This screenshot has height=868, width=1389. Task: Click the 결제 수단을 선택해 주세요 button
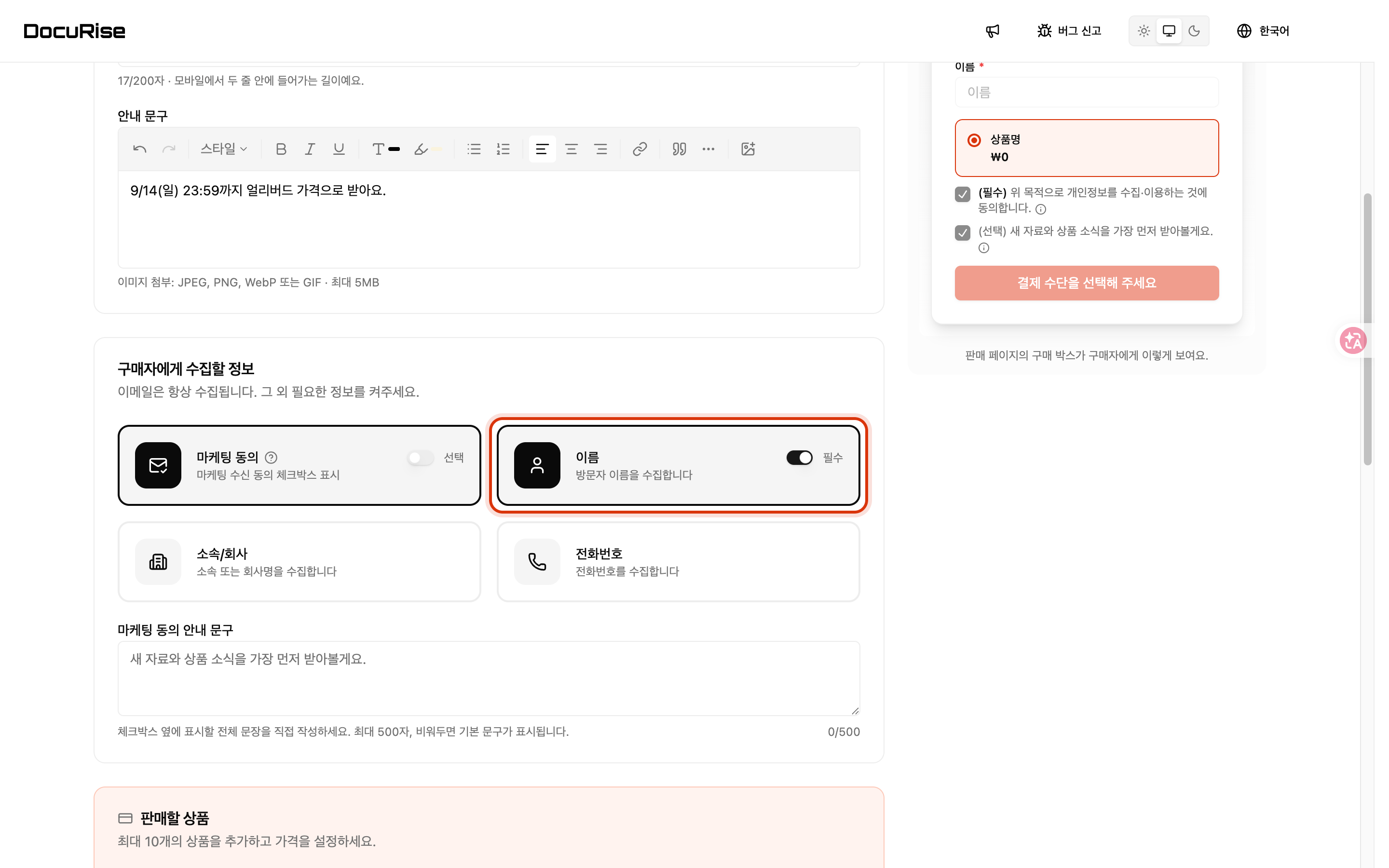tap(1087, 283)
